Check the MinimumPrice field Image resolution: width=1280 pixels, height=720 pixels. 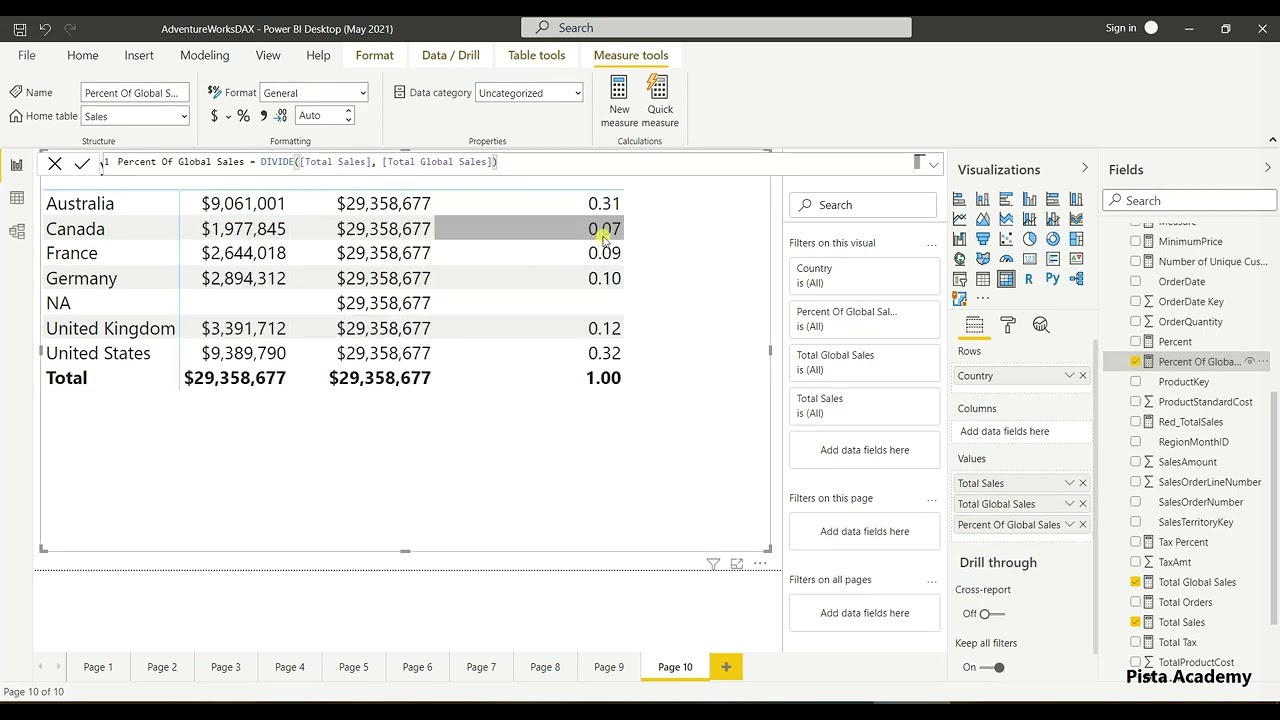(x=1135, y=241)
